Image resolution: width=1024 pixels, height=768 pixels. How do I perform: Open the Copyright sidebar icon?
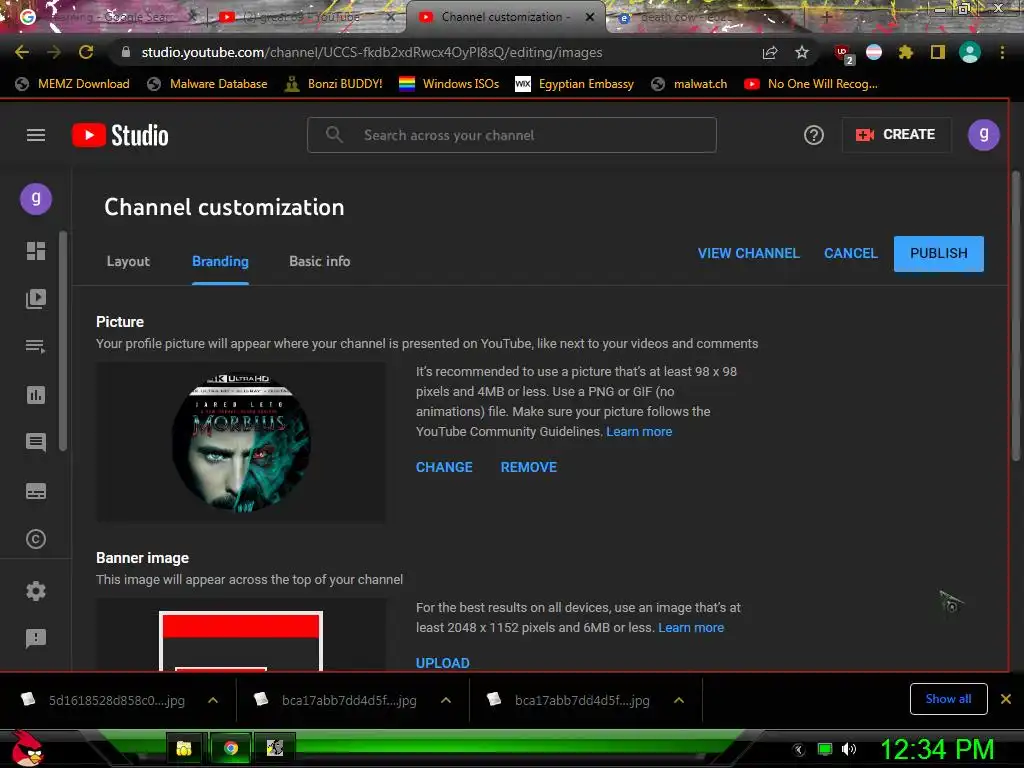click(x=36, y=539)
